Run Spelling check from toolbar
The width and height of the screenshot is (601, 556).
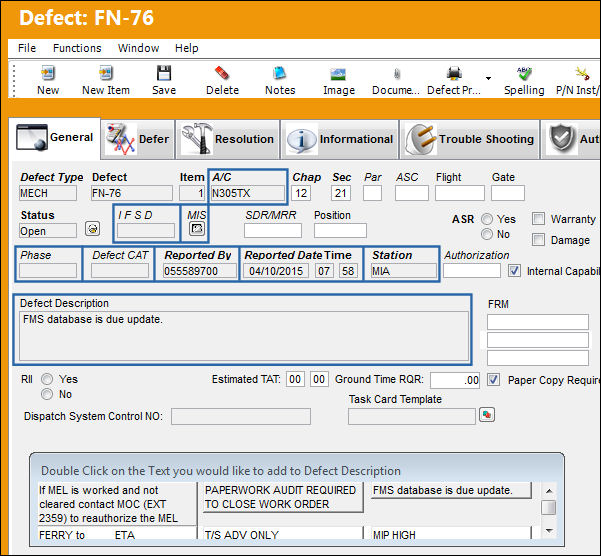[524, 73]
